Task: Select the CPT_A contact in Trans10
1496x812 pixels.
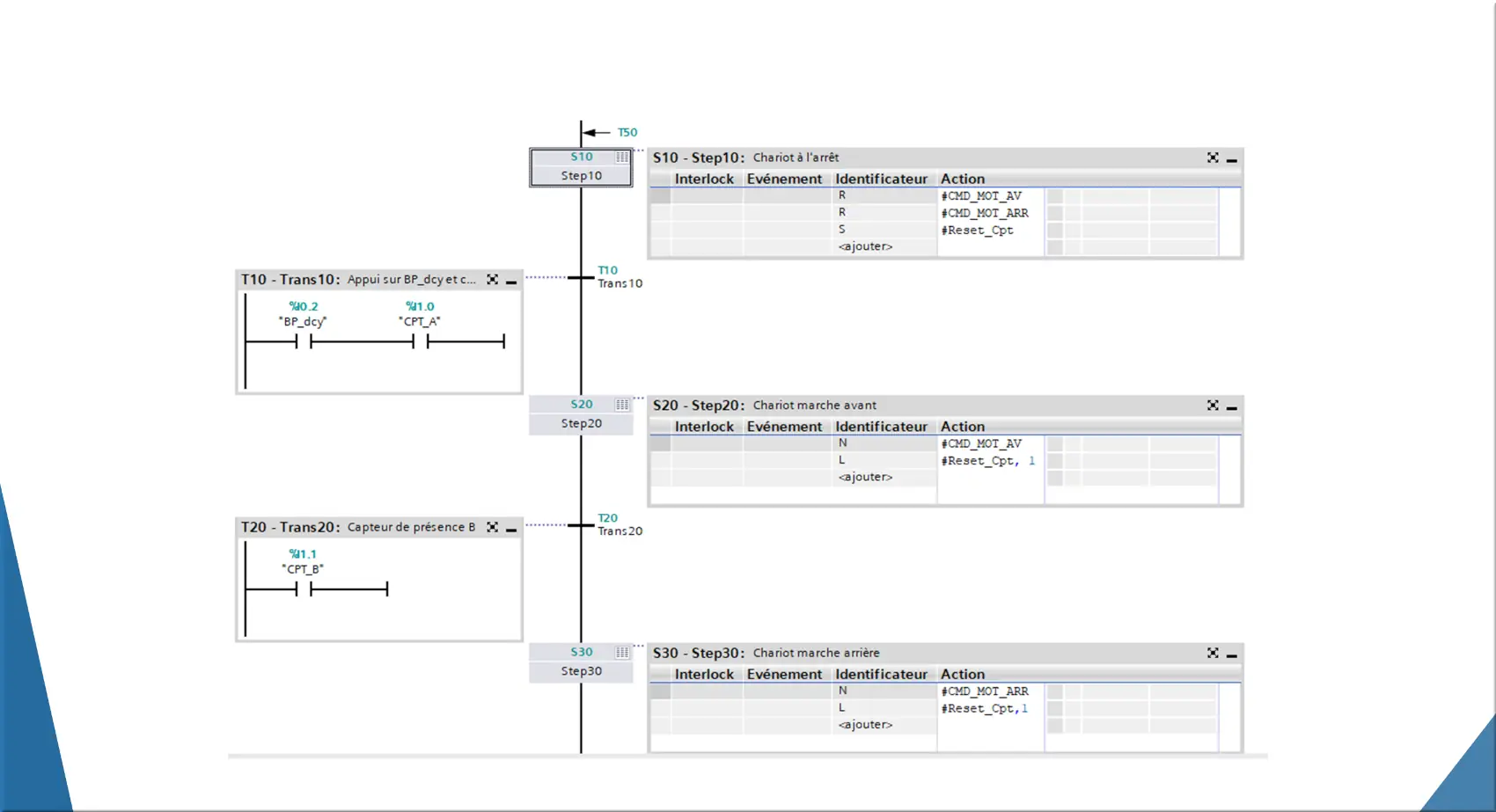Action: pos(421,340)
